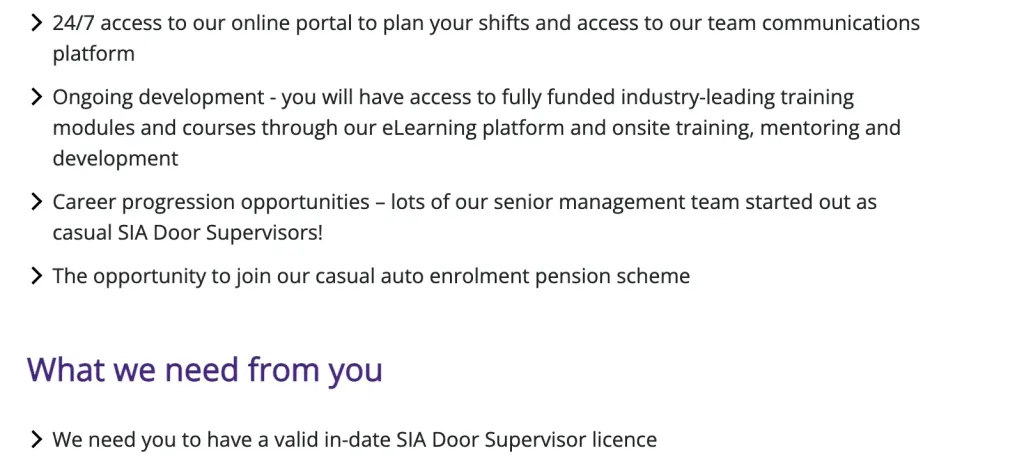Viewport: 1024px width, 473px height.
Task: Click 'casual auto enrolment pension scheme' text
Action: click(502, 276)
